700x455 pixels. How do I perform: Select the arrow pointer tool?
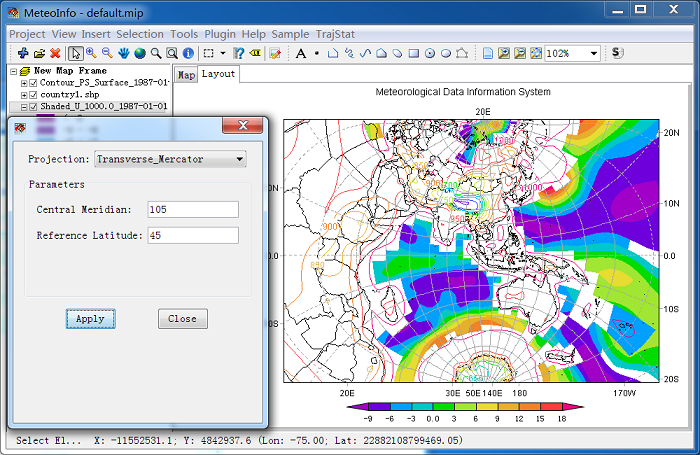pyautogui.click(x=75, y=53)
